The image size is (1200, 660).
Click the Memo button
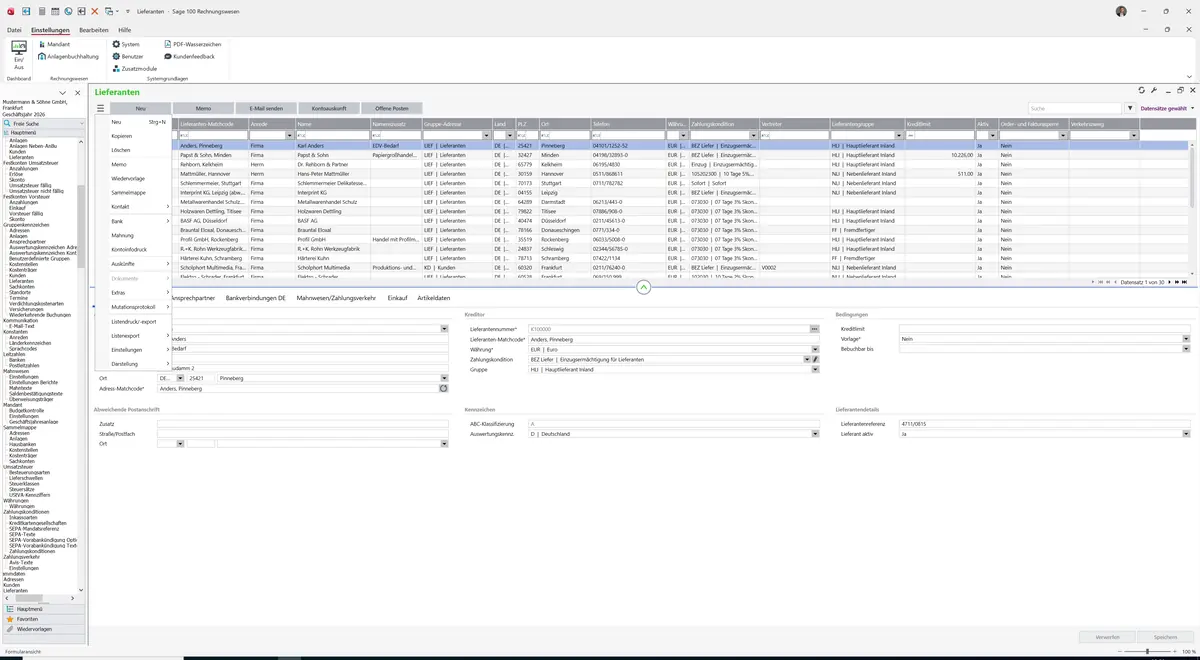203,108
